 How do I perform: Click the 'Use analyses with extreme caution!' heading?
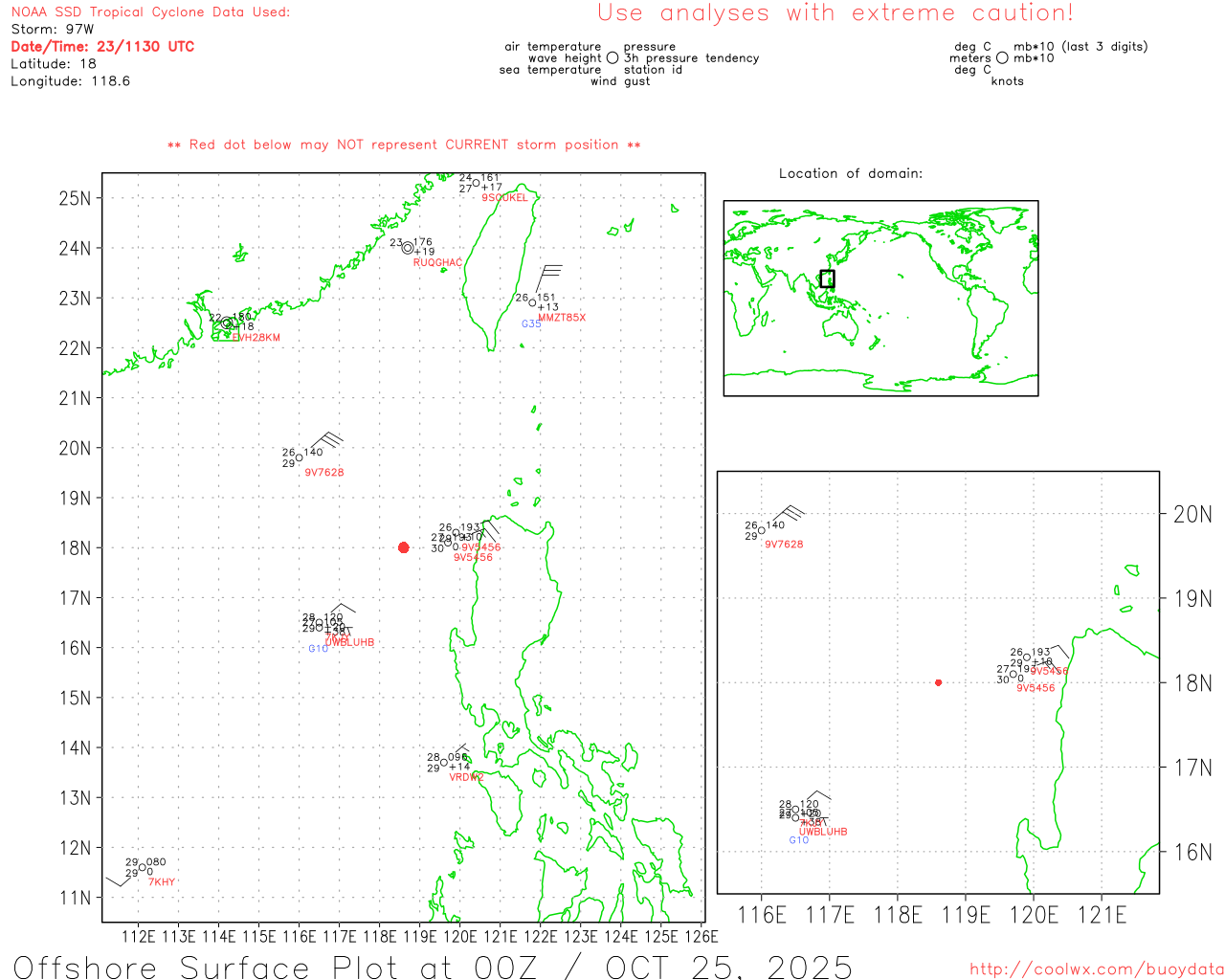835,13
